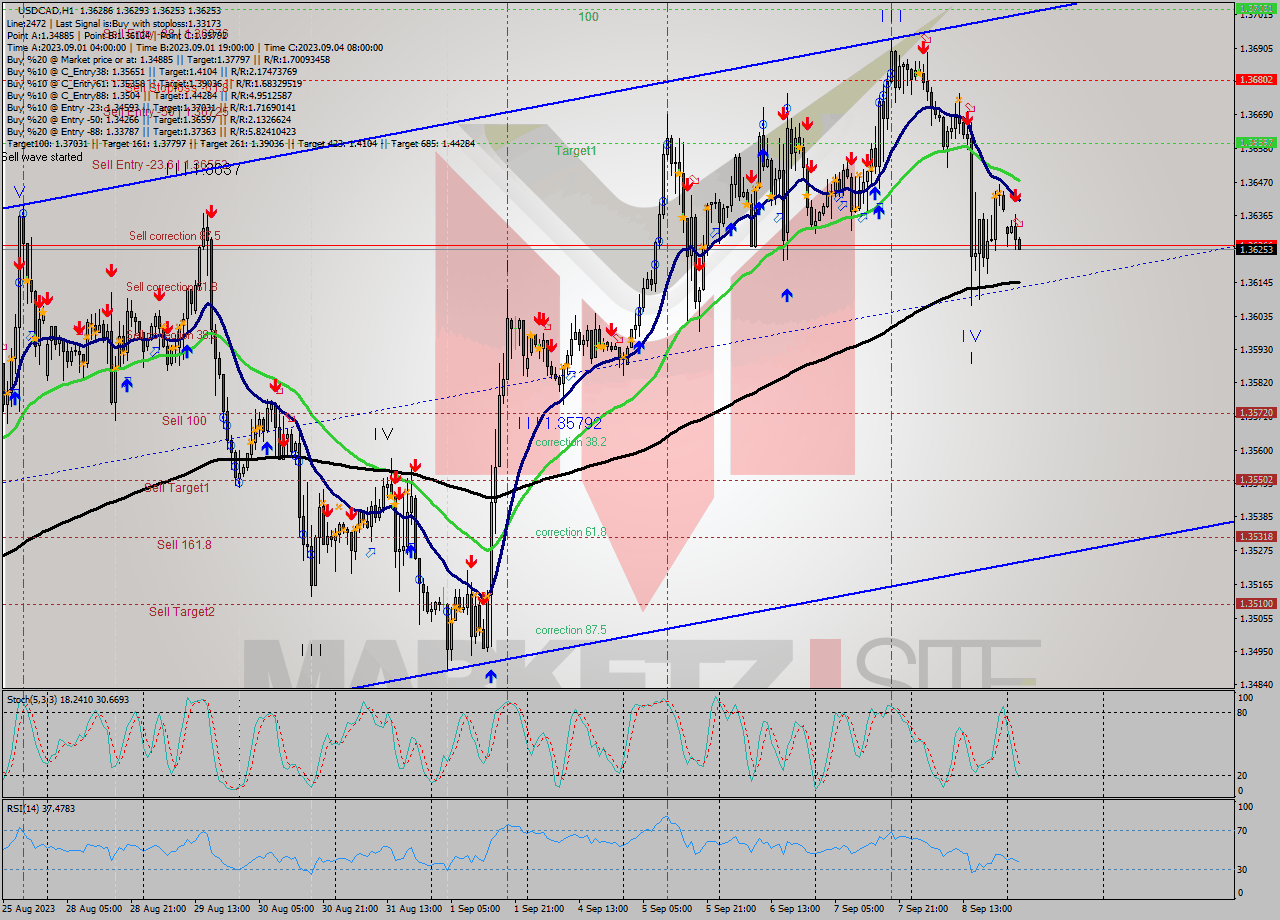Click the black 1.36253 current price tag
1280x920 pixels.
pyautogui.click(x=1255, y=248)
